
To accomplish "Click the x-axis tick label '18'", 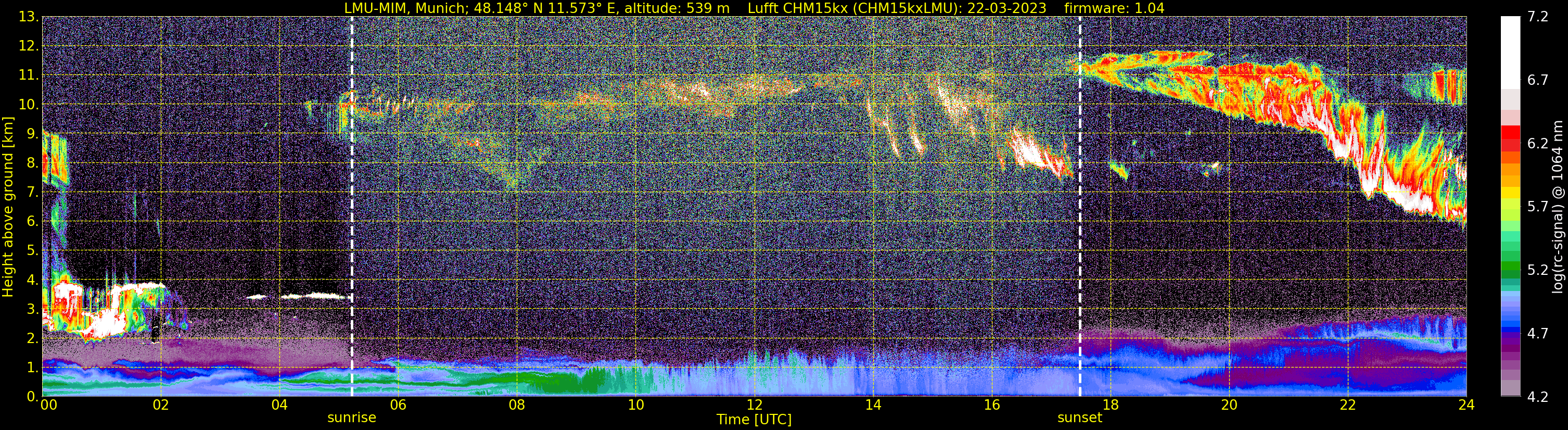I will pyautogui.click(x=1110, y=405).
